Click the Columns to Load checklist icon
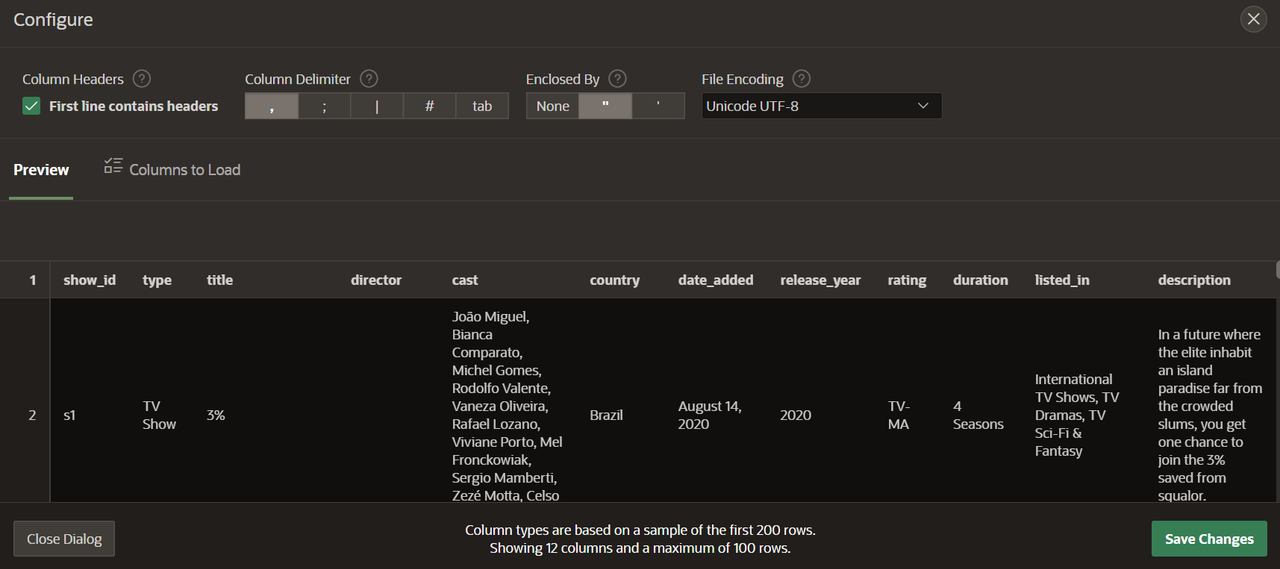This screenshot has width=1280, height=569. tap(113, 166)
